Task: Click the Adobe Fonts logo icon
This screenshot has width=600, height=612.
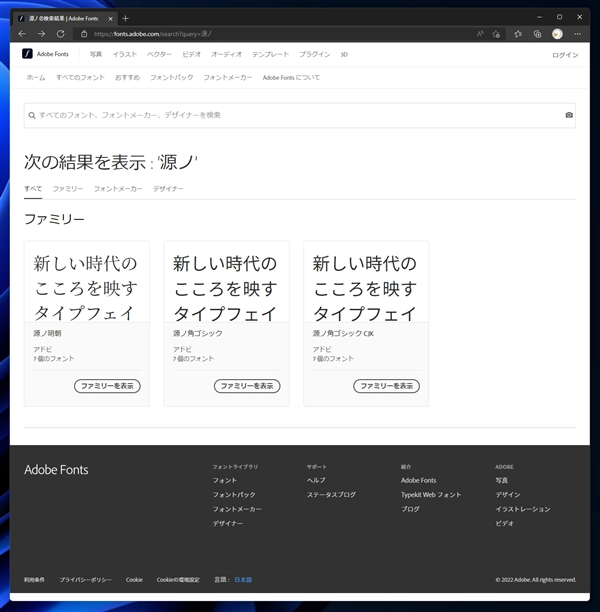Action: pyautogui.click(x=27, y=54)
